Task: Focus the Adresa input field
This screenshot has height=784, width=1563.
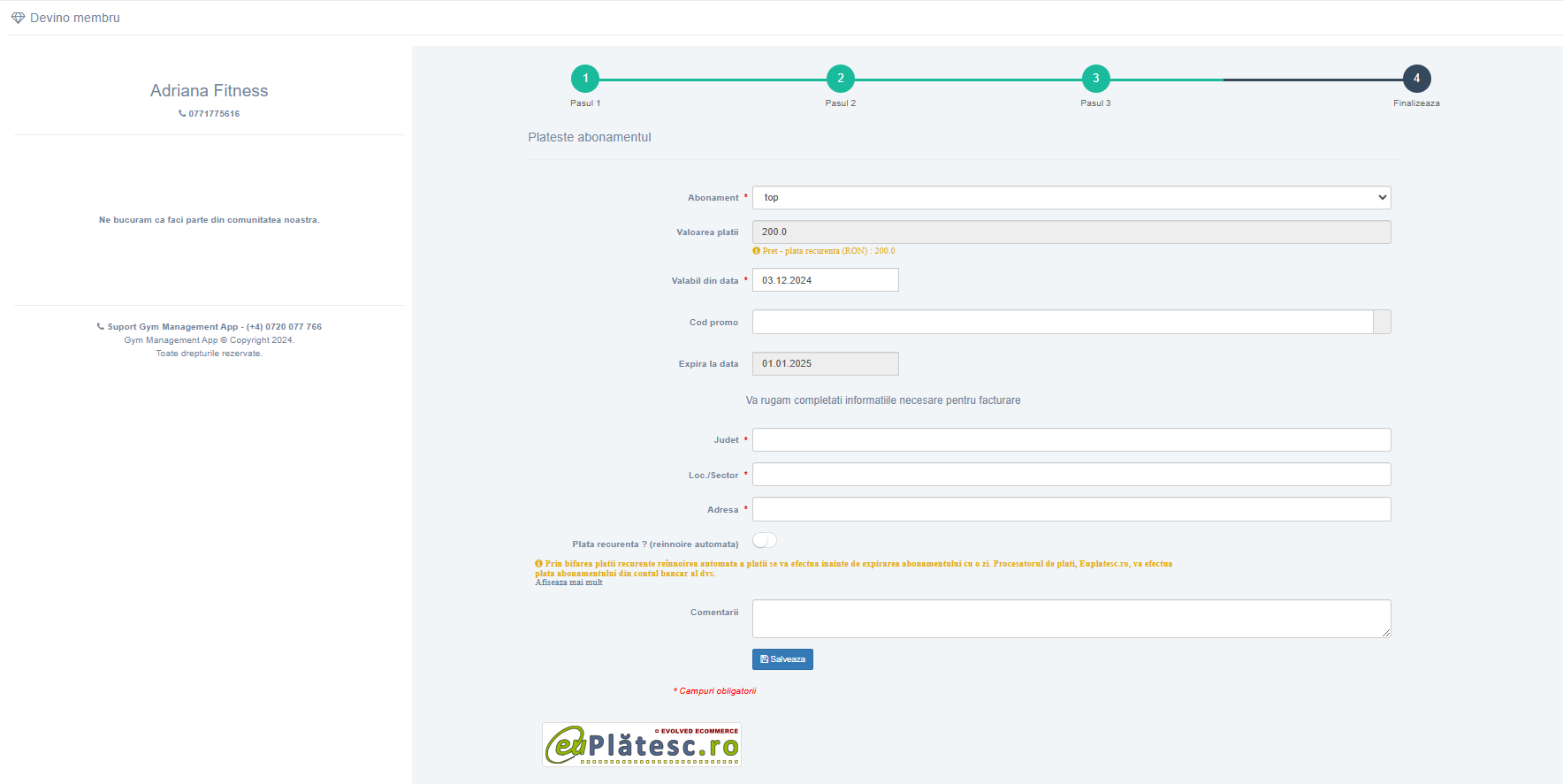Action: tap(1071, 509)
